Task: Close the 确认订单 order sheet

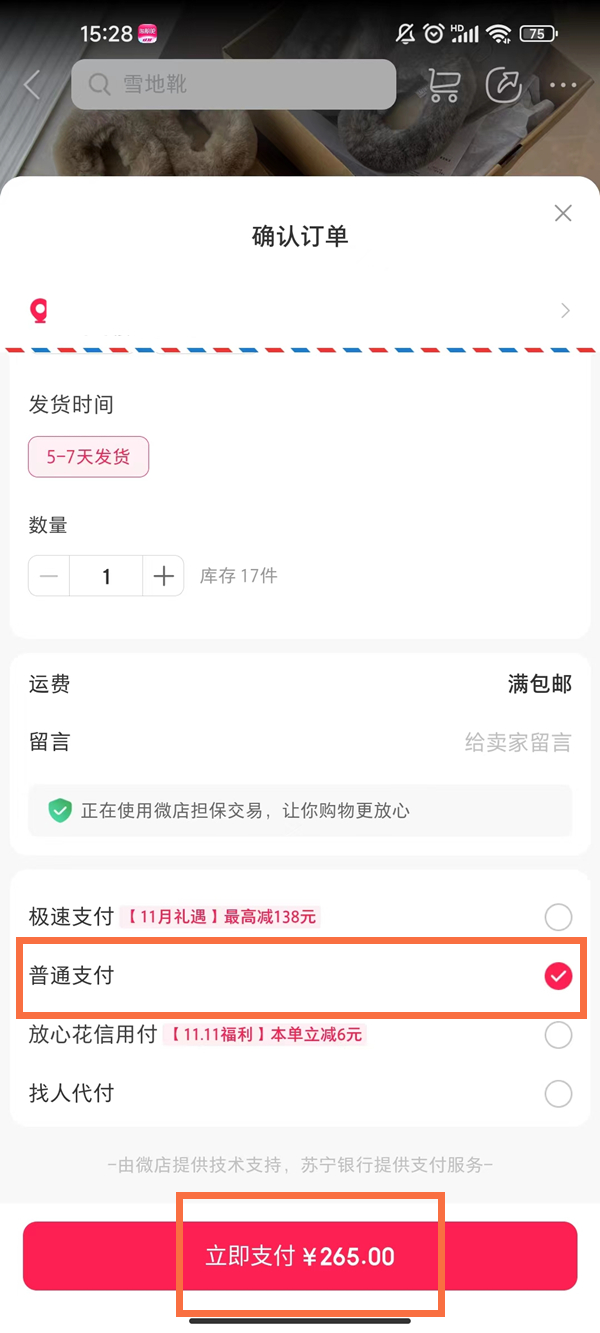Action: point(563,213)
